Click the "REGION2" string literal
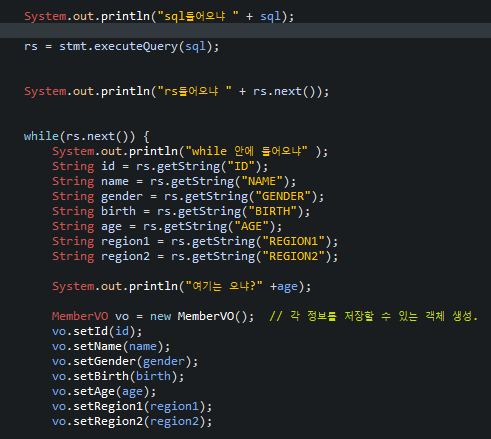This screenshot has height=439, width=491. click(294, 256)
